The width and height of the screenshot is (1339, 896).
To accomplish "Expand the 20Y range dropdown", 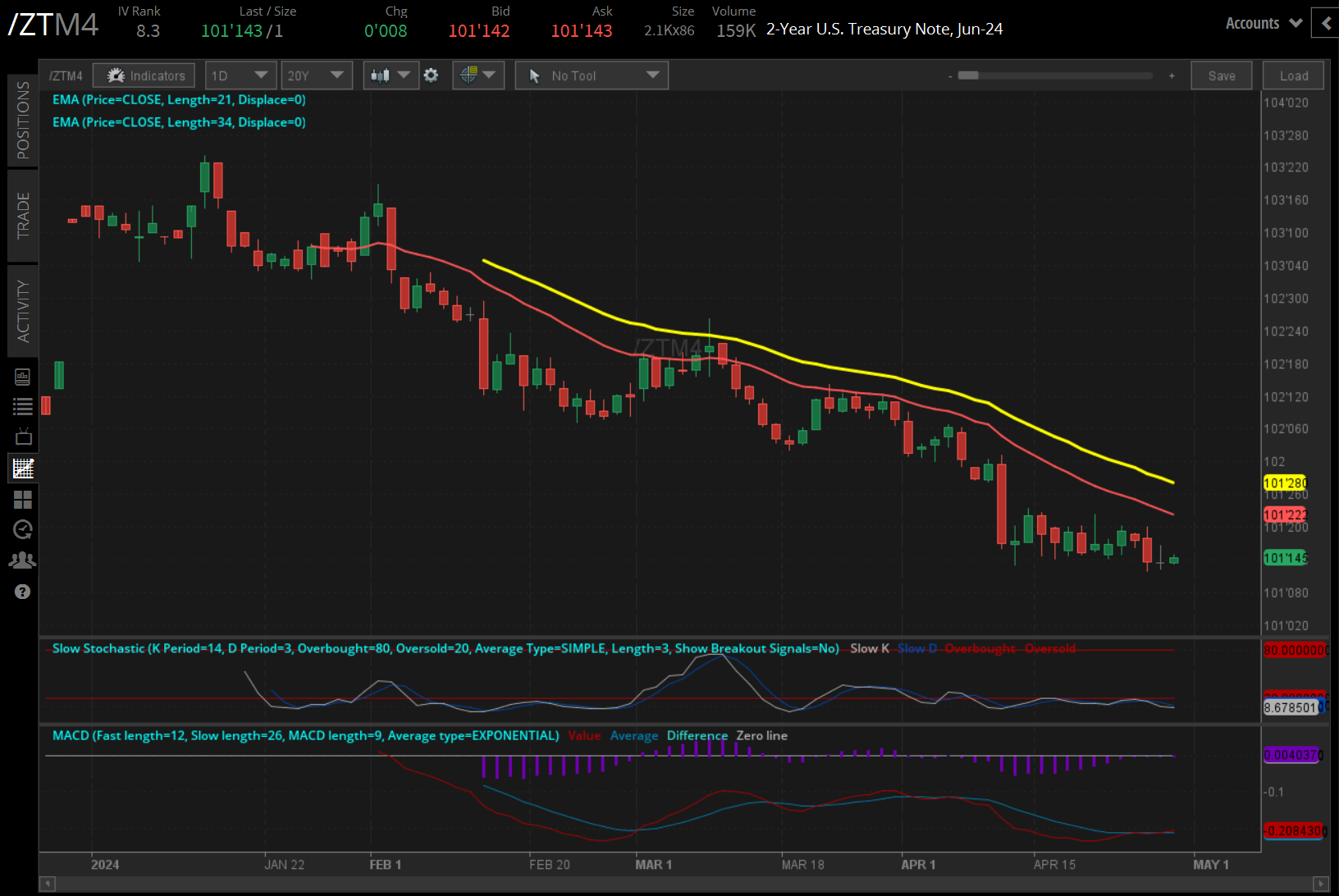I will (316, 75).
